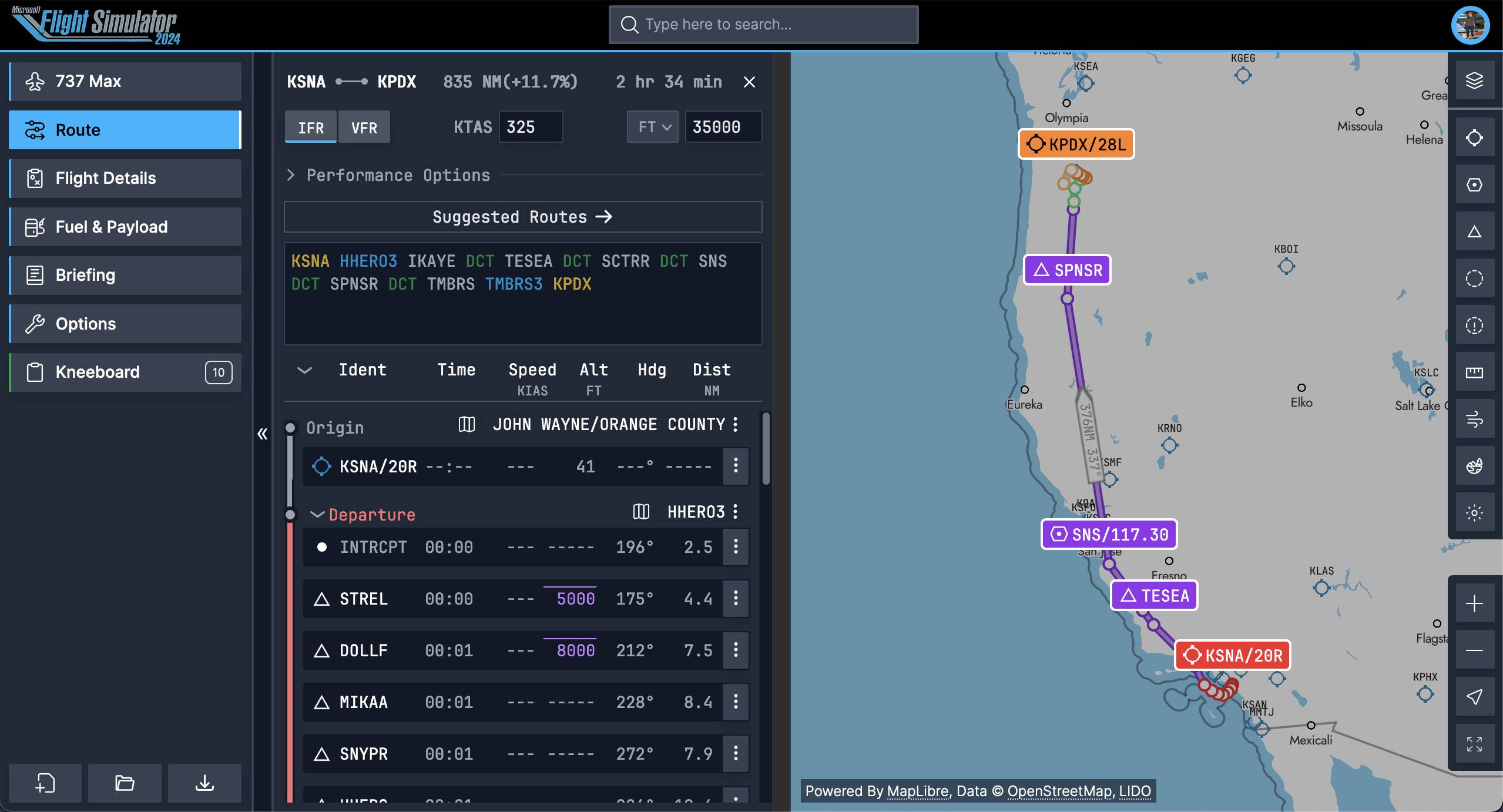Select the ruler measure tool icon
This screenshot has height=812, width=1503.
(1474, 373)
